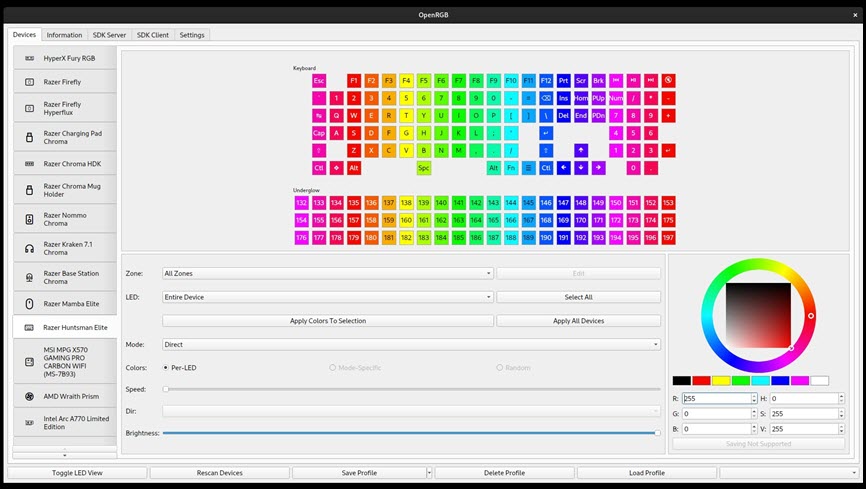
Task: Click the S saturation input field
Action: 804,414
